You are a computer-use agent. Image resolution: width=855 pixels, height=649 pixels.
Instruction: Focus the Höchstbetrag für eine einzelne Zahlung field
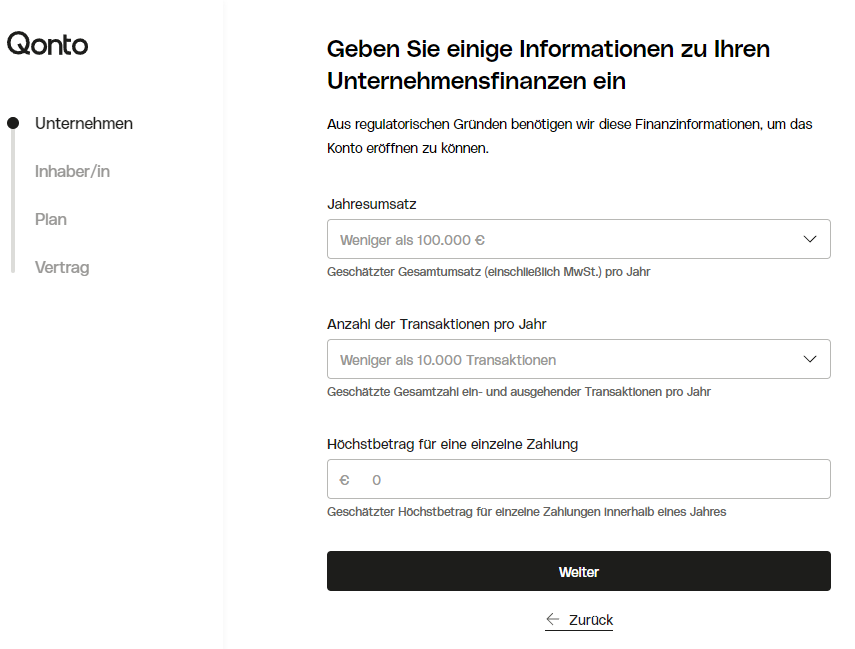(x=579, y=479)
